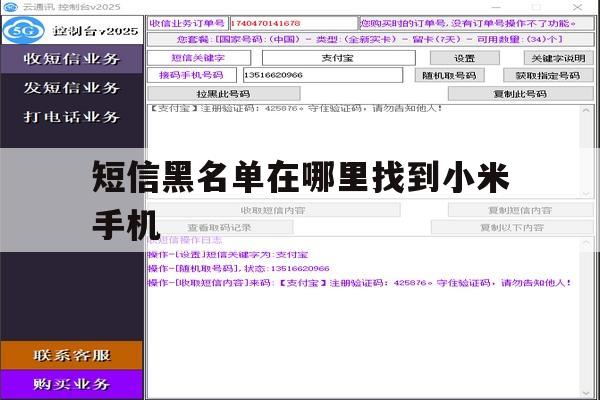Click the 5G cloud logo icon
This screenshot has width=600, height=400.
[24, 30]
